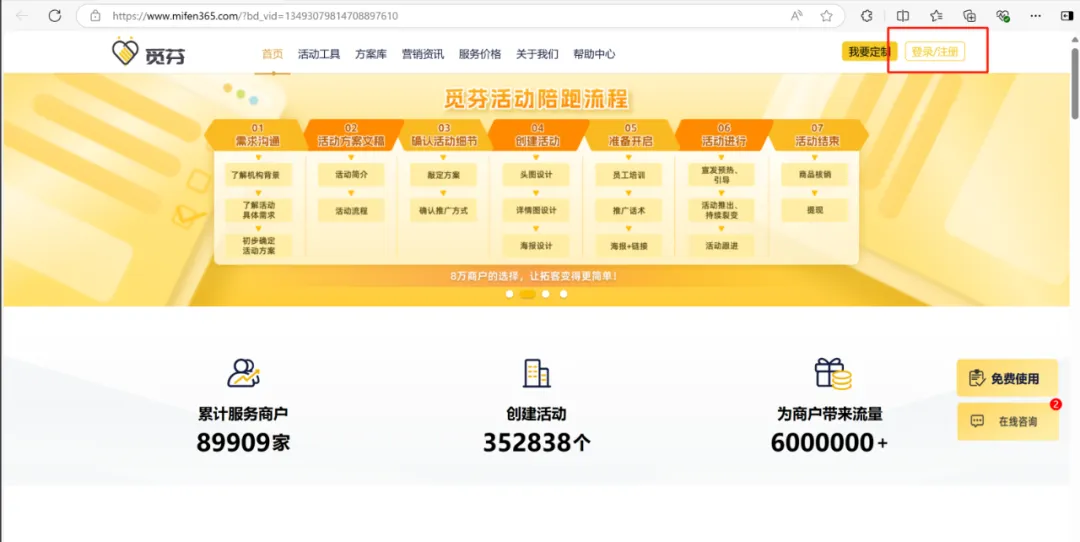The image size is (1080, 542).
Task: Open the 服务价格 page
Action: 479,54
